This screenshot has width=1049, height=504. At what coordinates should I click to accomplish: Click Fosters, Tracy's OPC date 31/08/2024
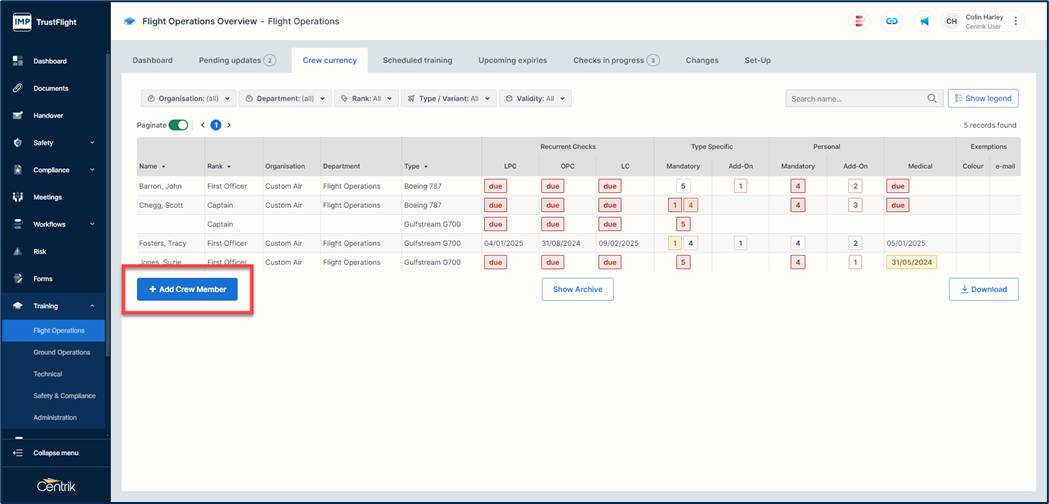[x=563, y=244]
